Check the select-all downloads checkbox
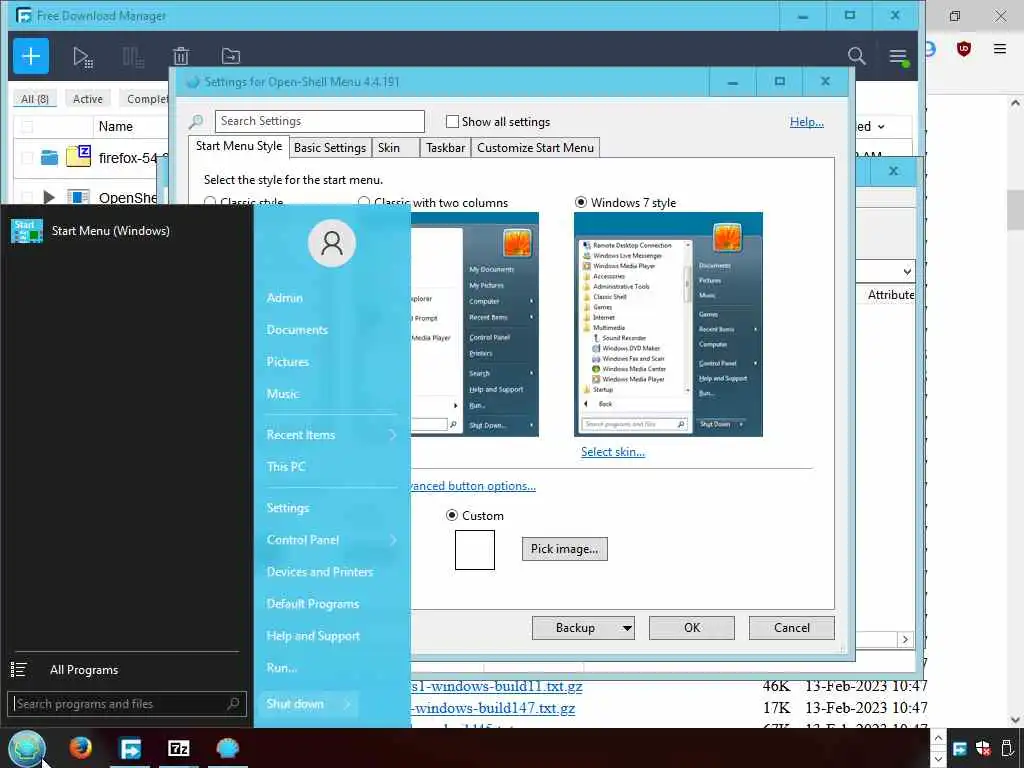 click(27, 127)
